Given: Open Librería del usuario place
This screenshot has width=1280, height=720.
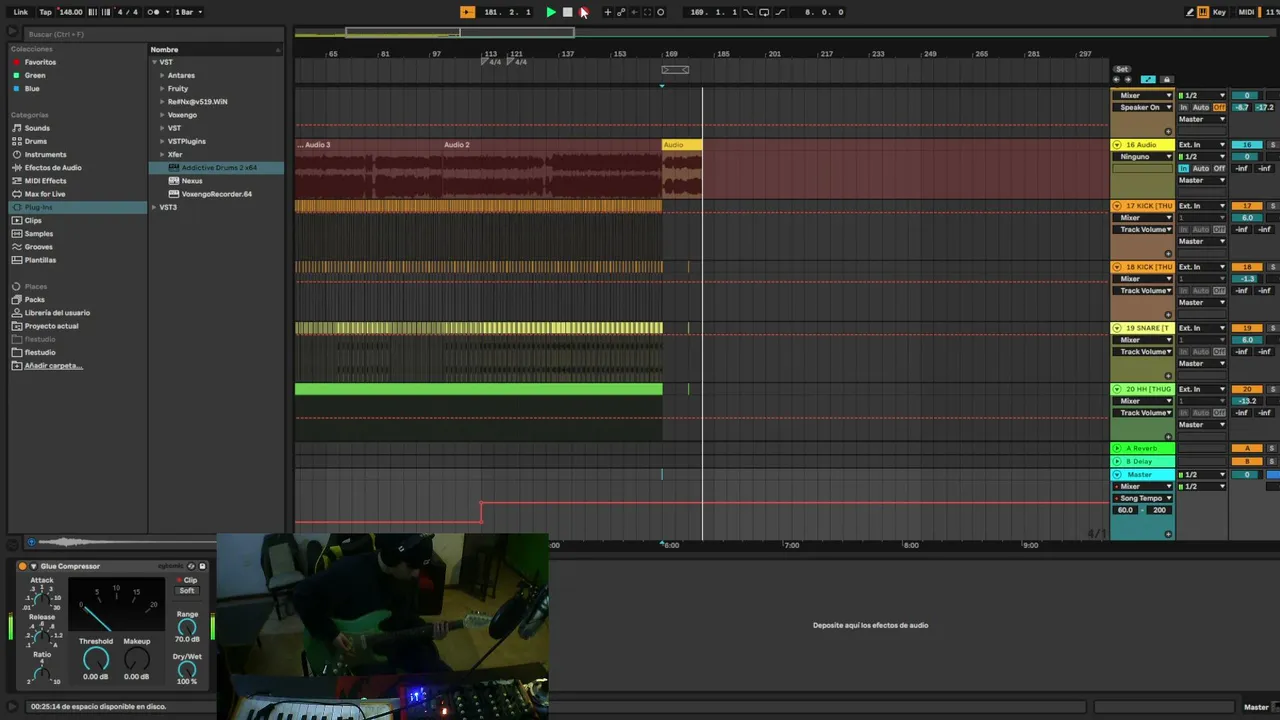Looking at the screenshot, I should 57,313.
